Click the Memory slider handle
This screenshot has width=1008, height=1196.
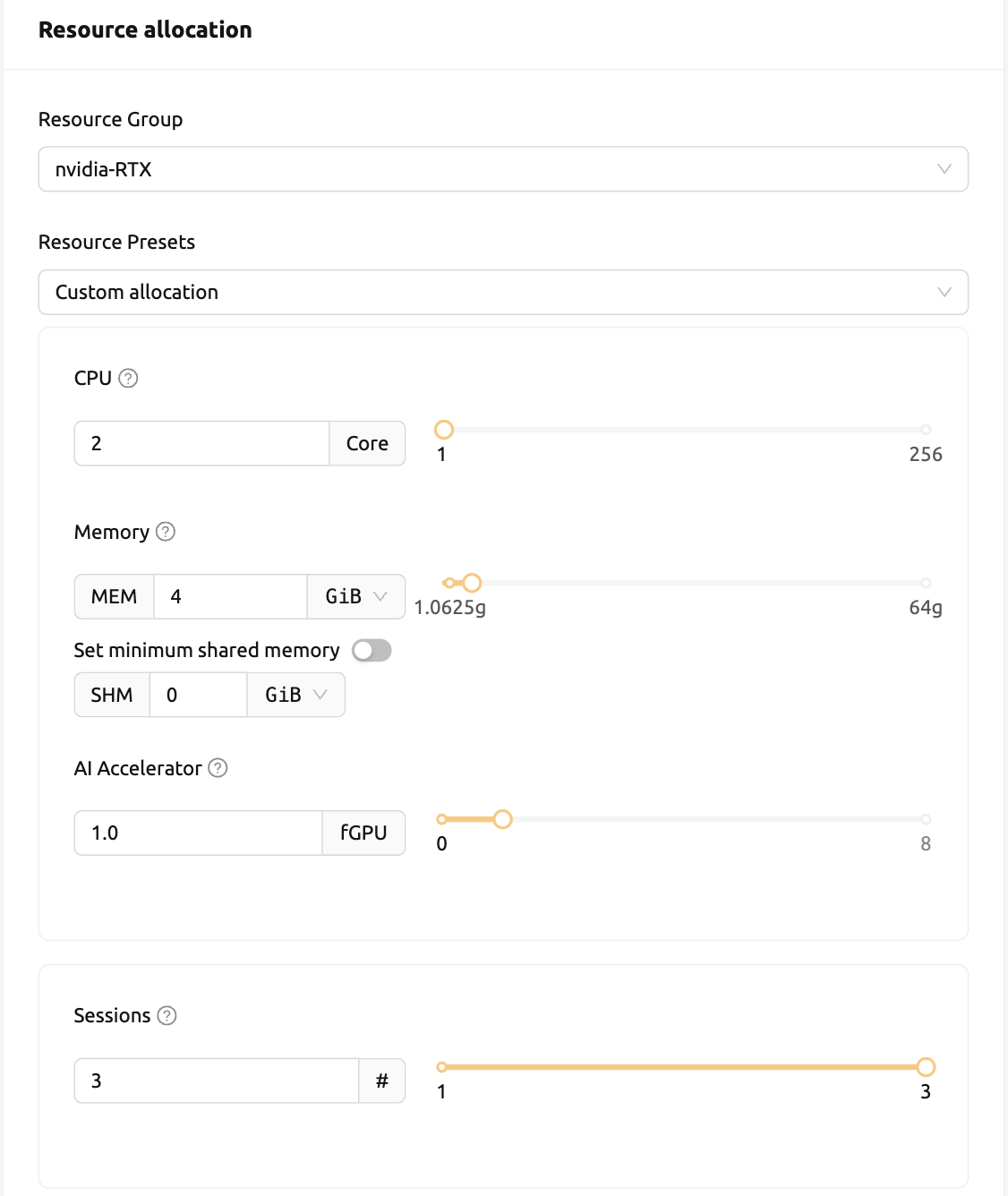pos(472,583)
